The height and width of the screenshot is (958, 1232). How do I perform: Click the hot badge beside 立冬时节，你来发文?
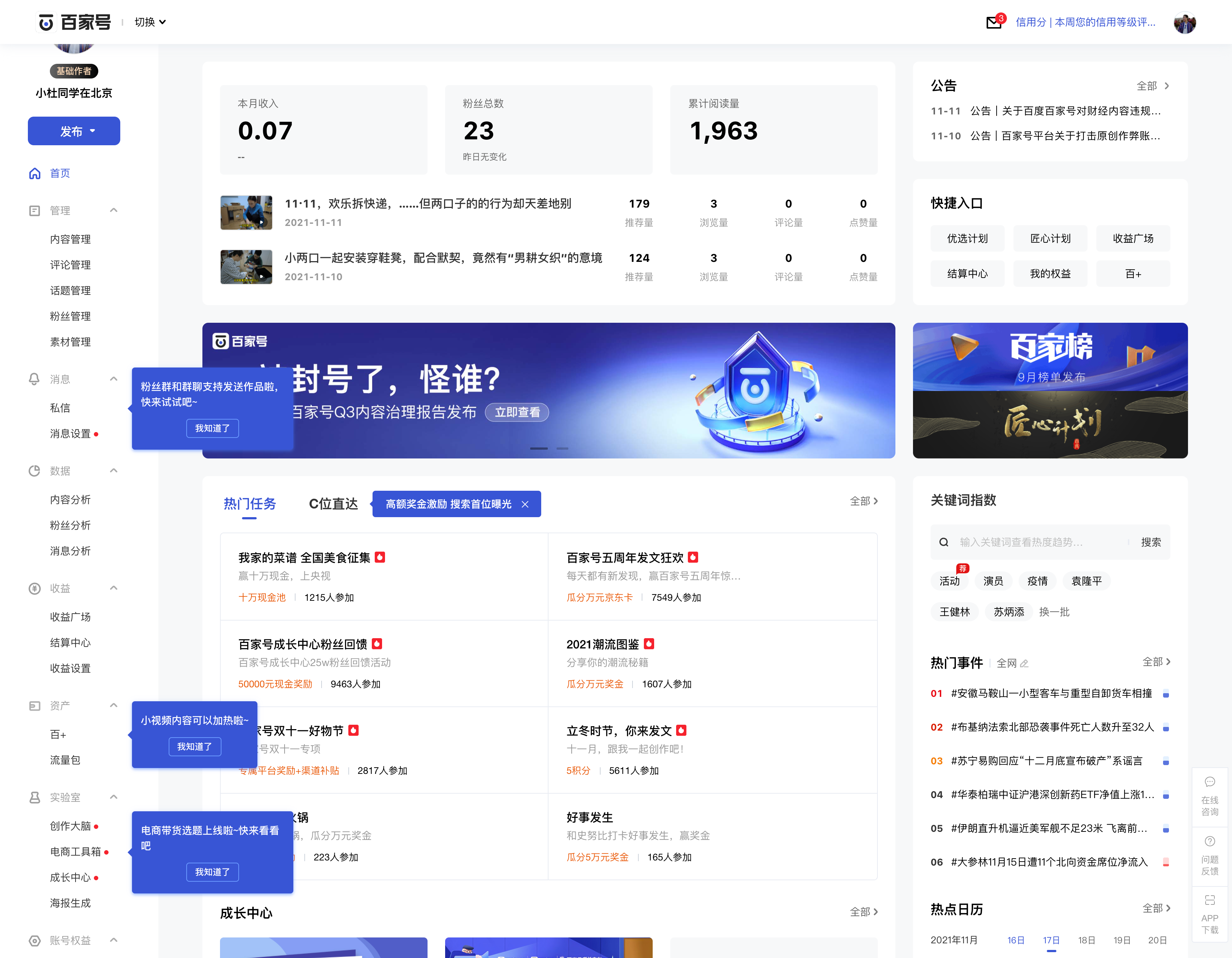click(x=681, y=730)
